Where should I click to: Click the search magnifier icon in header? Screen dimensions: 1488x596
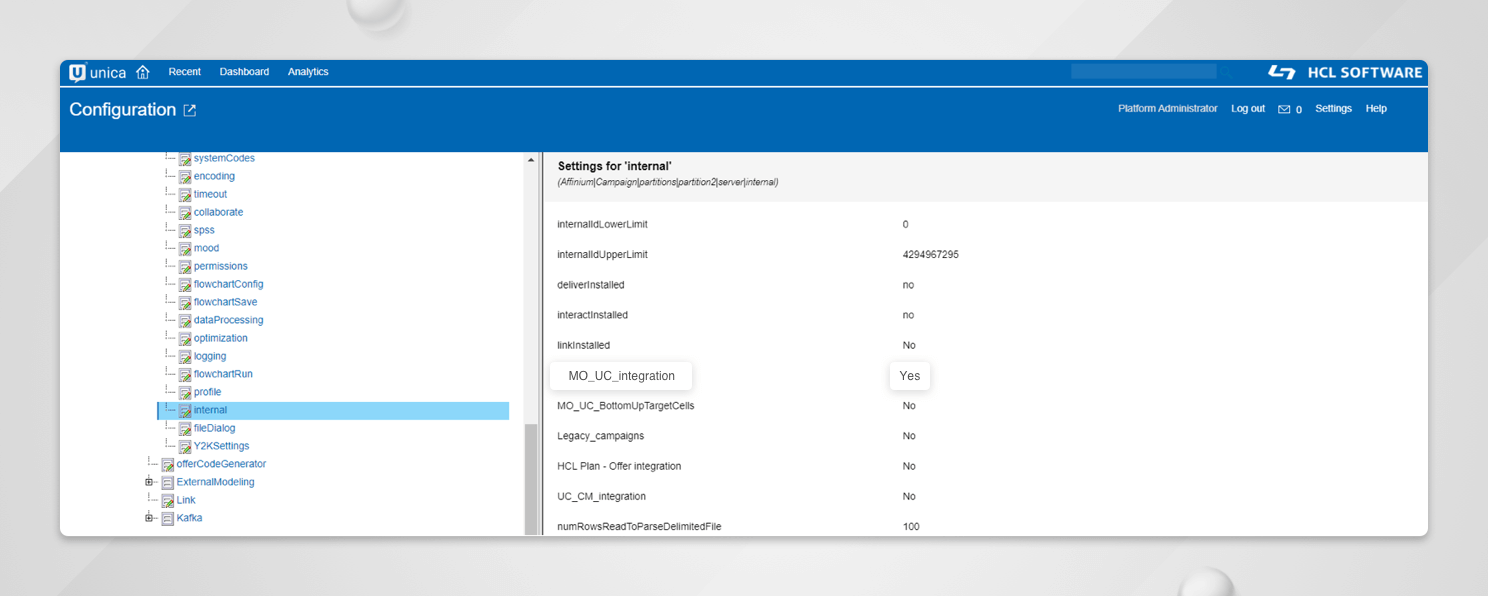[x=1226, y=72]
